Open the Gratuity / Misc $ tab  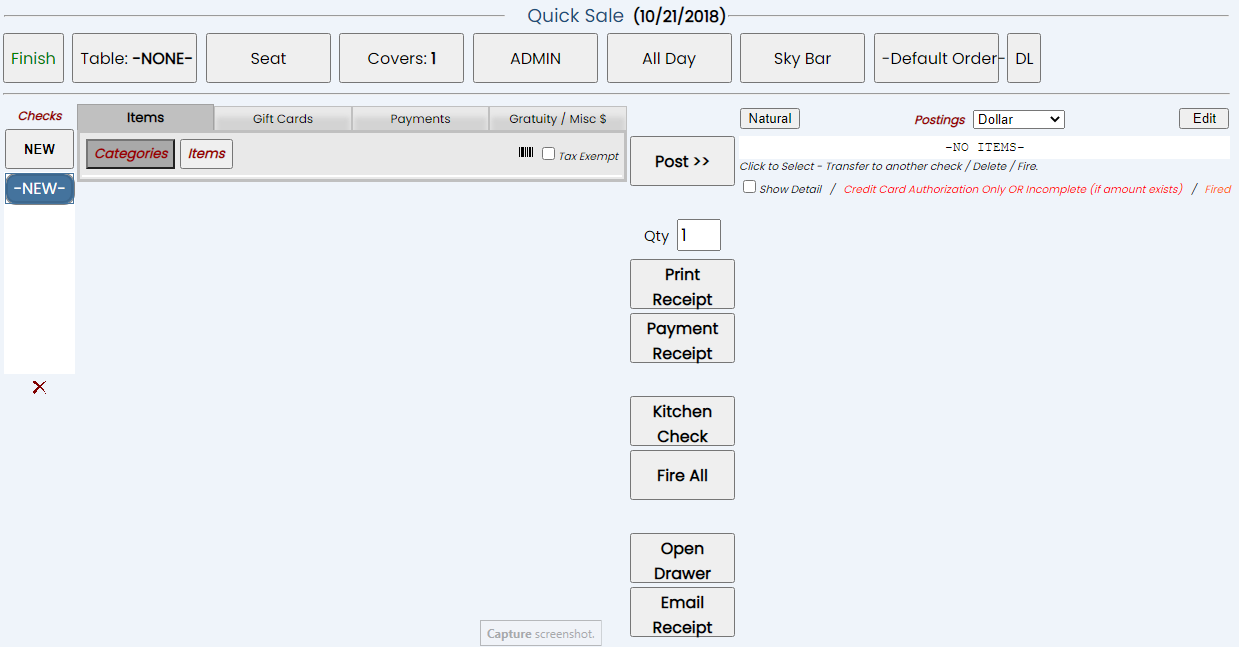(557, 118)
